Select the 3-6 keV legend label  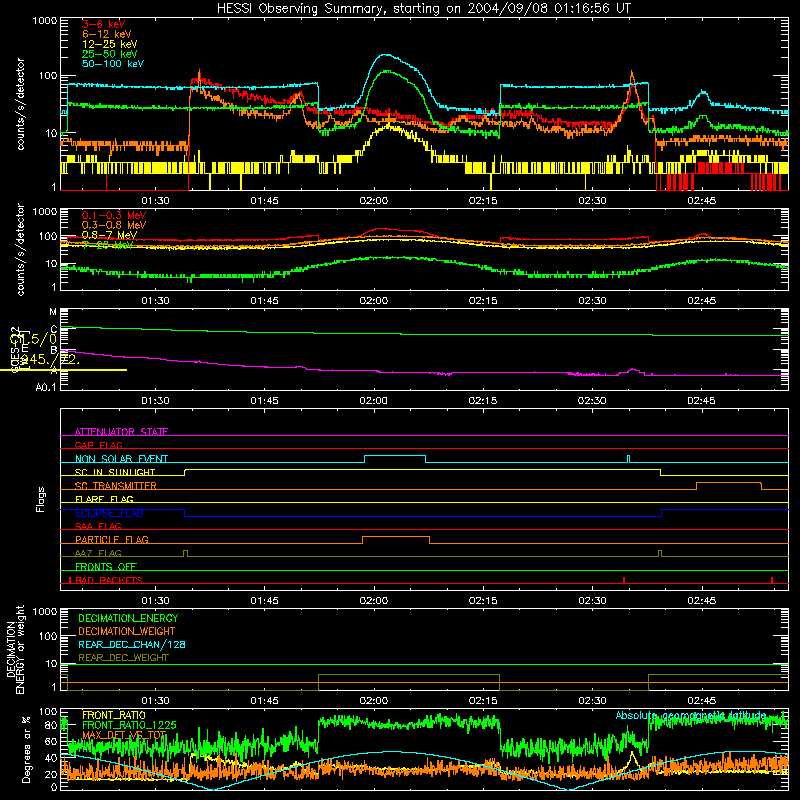click(x=104, y=24)
